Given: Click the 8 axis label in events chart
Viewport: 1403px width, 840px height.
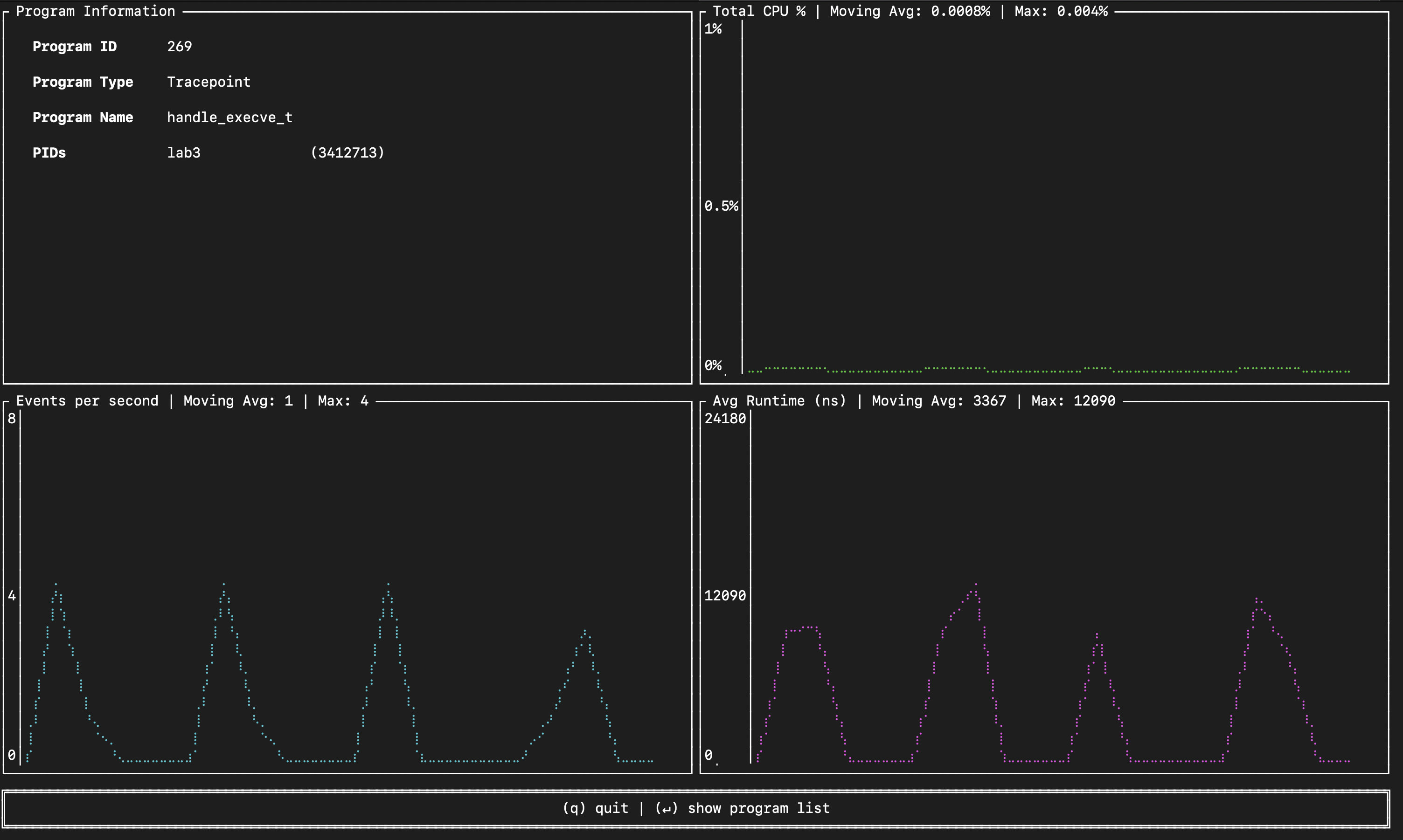Looking at the screenshot, I should pyautogui.click(x=12, y=418).
